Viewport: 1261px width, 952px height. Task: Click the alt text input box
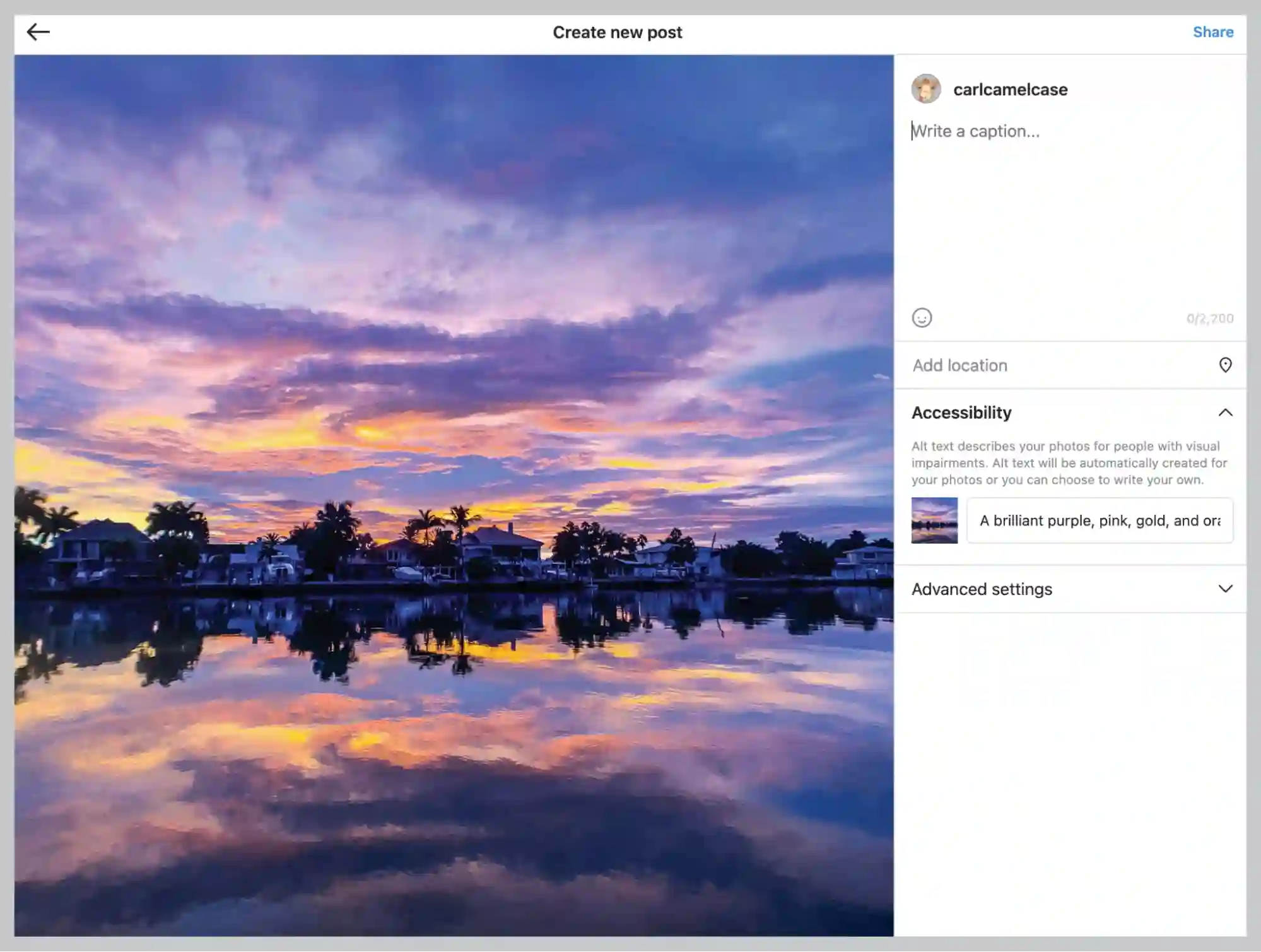pyautogui.click(x=1100, y=520)
